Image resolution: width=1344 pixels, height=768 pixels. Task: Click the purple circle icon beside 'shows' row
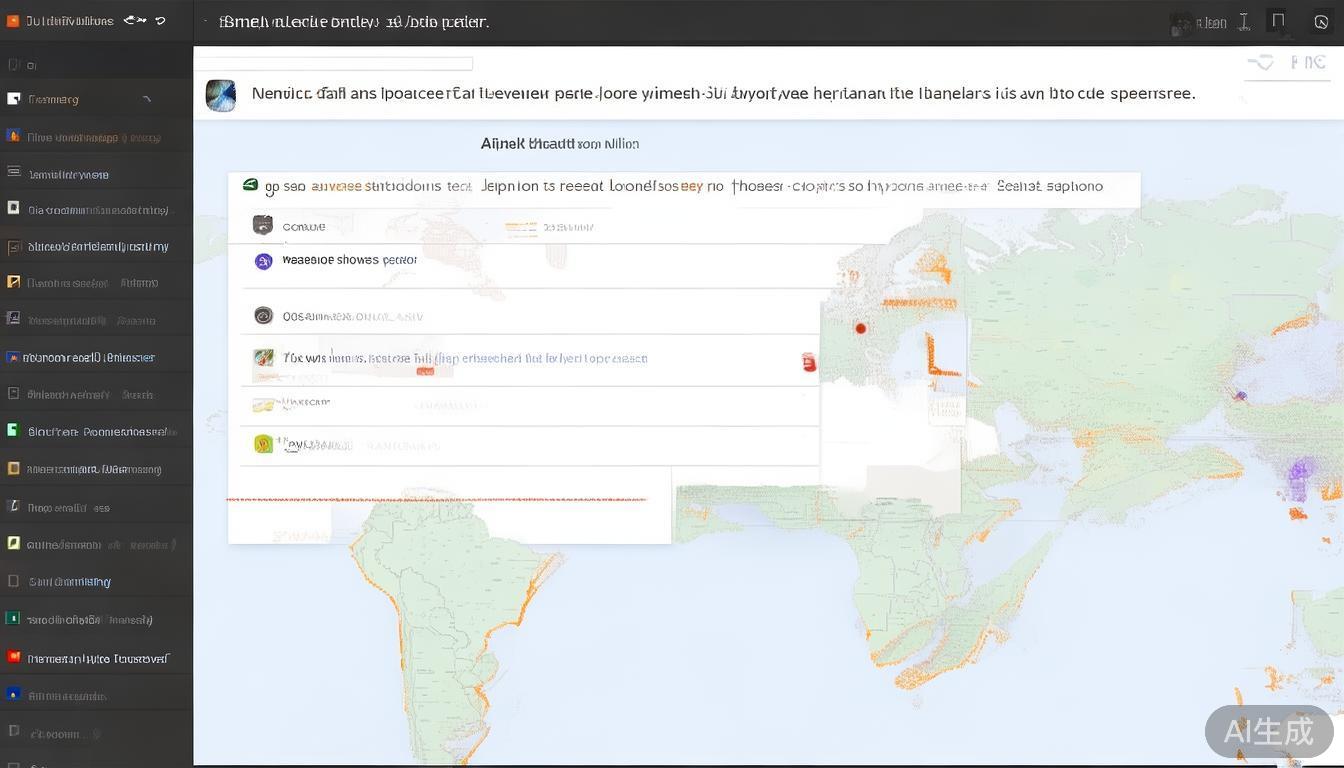(263, 261)
